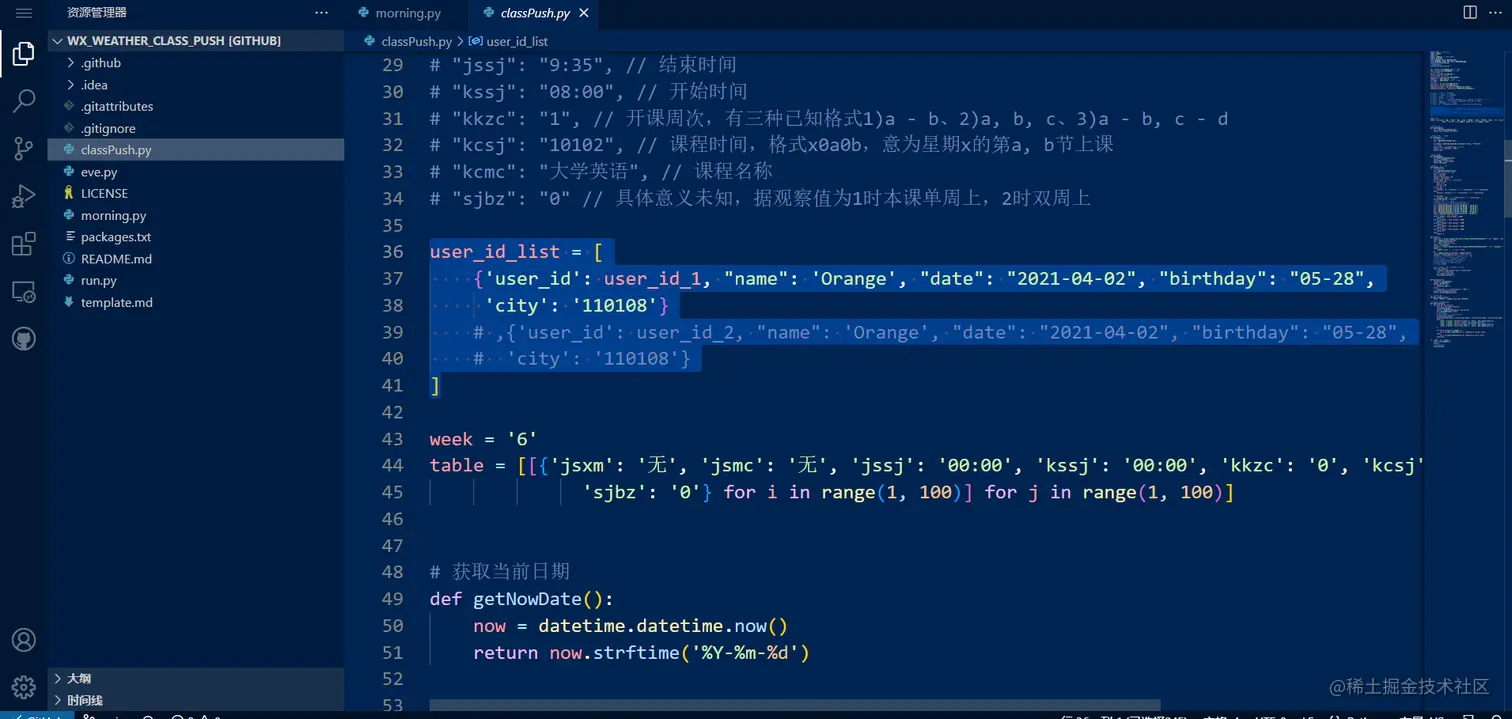Expand the 时间线 timeline section
Image resolution: width=1512 pixels, height=719 pixels.
coord(195,700)
